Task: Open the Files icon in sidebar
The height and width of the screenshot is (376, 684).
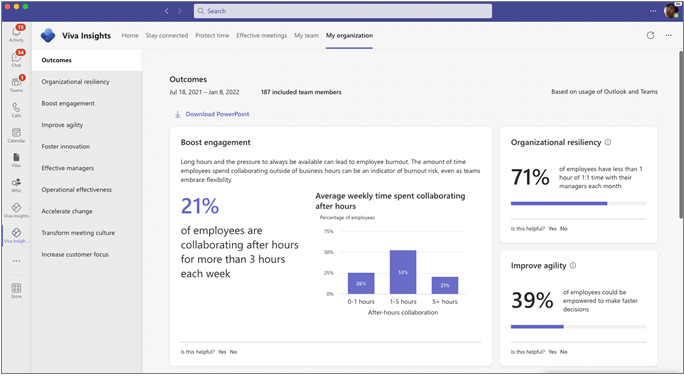Action: coord(16,159)
